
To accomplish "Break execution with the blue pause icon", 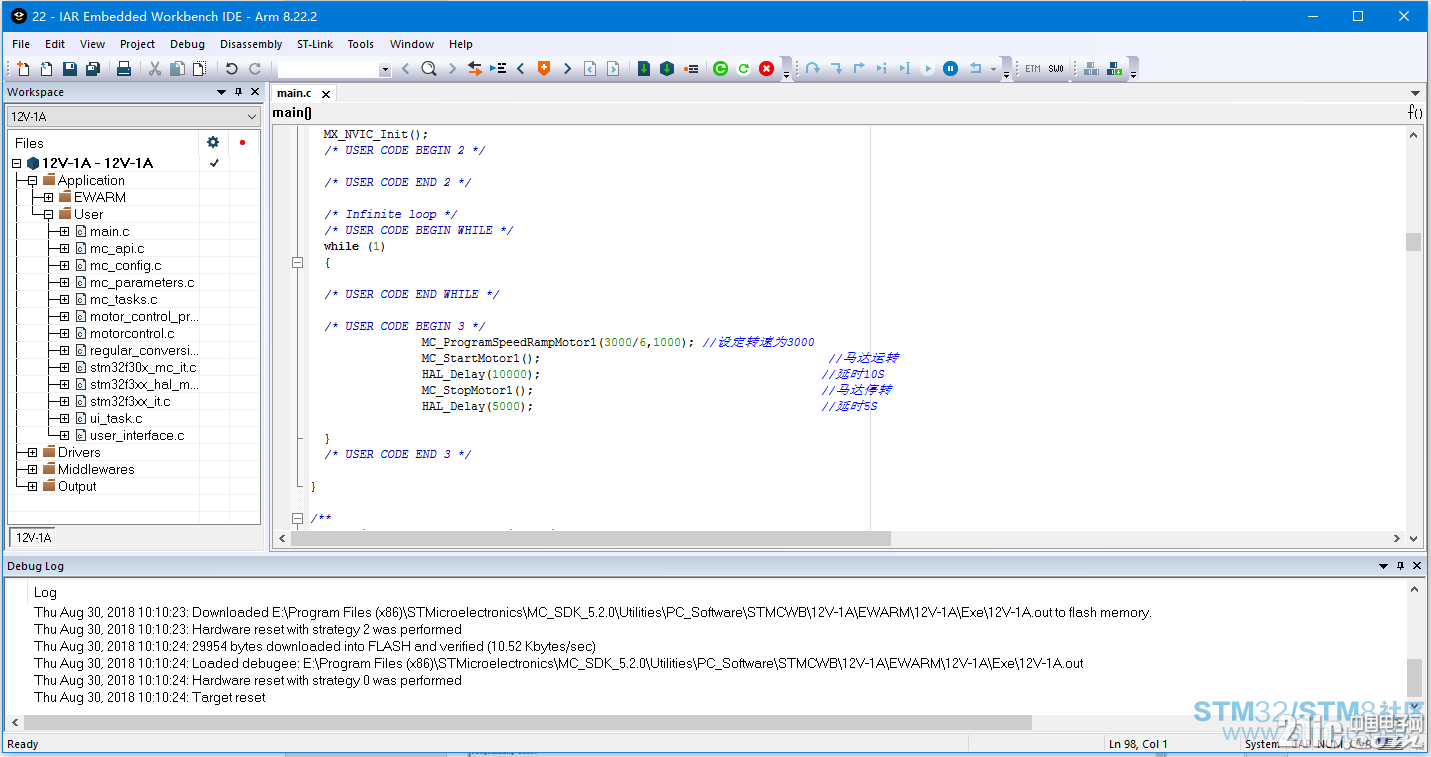I will tap(951, 69).
